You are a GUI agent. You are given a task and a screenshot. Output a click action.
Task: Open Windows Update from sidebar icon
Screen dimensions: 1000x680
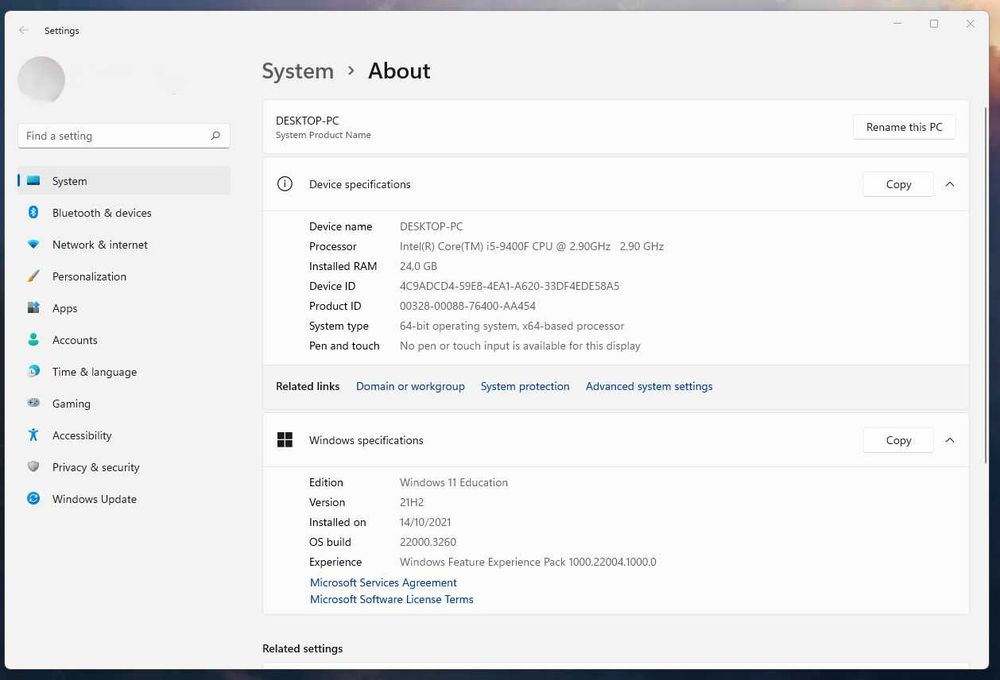[x=33, y=499]
